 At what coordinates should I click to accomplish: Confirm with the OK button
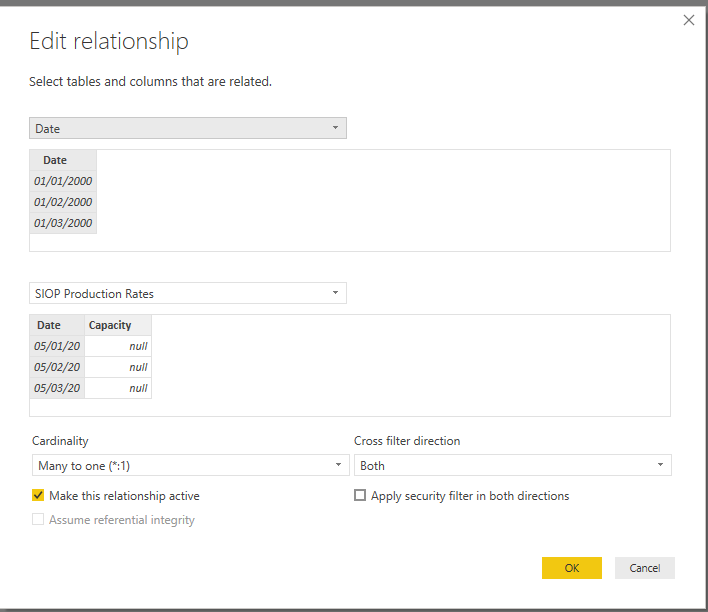point(572,568)
